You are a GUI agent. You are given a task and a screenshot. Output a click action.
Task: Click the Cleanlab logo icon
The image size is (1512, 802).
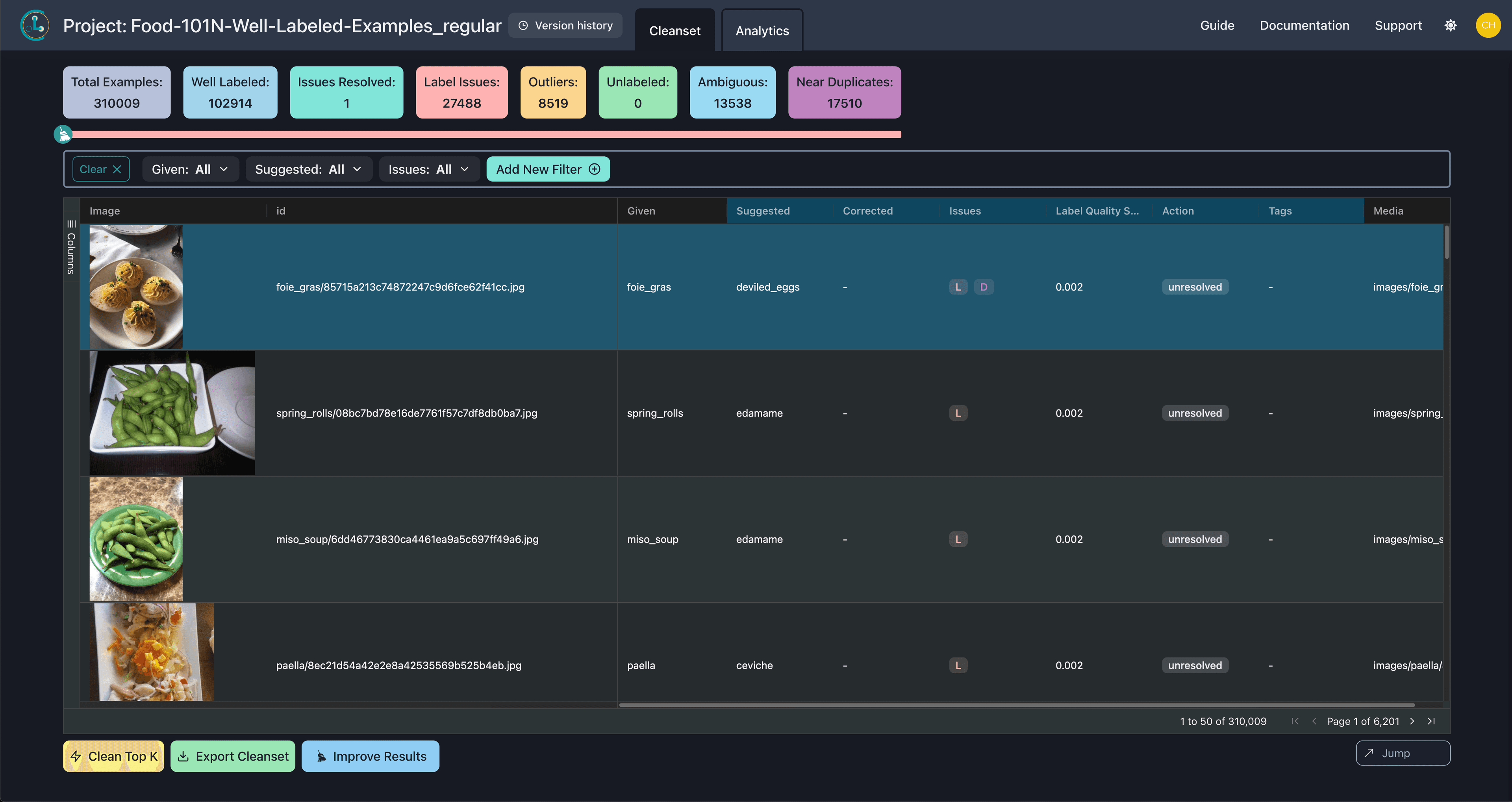(35, 25)
